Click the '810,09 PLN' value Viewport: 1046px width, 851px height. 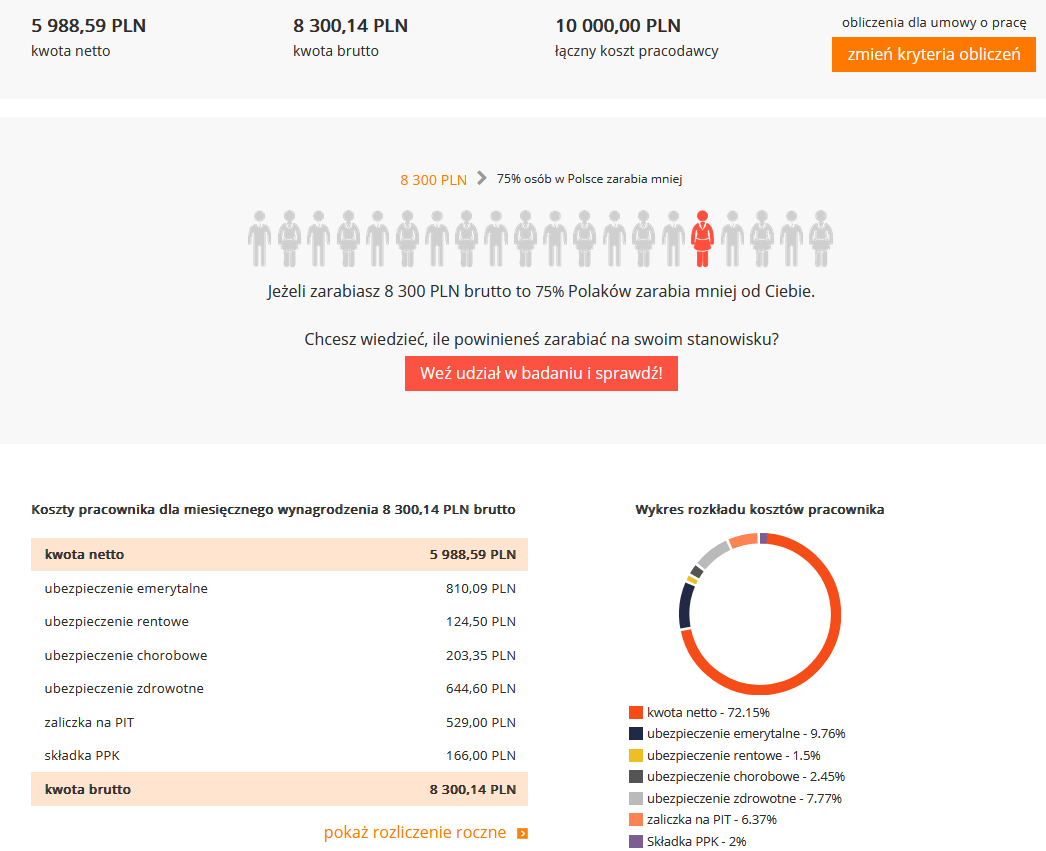(x=480, y=588)
